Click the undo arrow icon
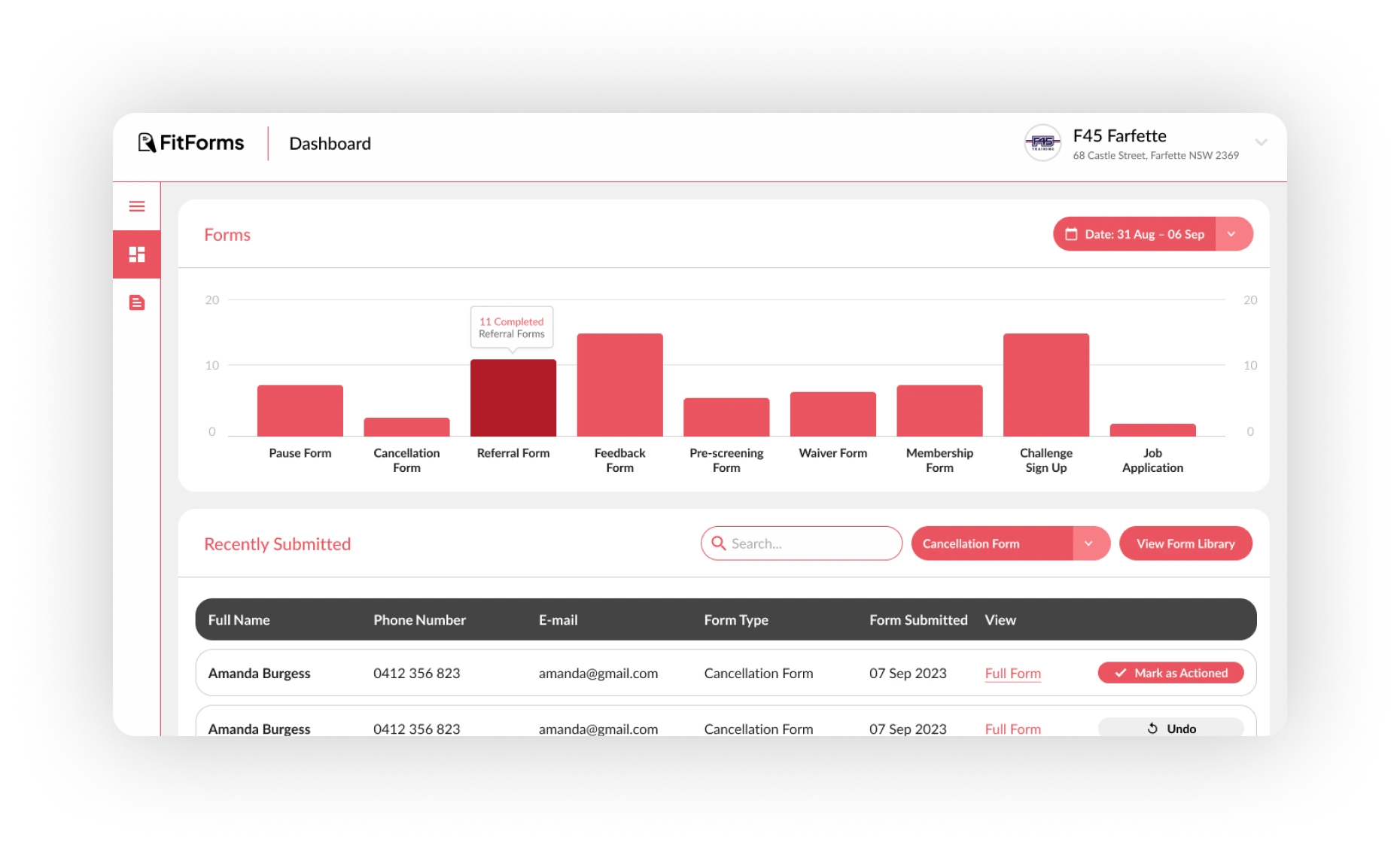Screen dimensions: 1400x849 [x=1152, y=728]
